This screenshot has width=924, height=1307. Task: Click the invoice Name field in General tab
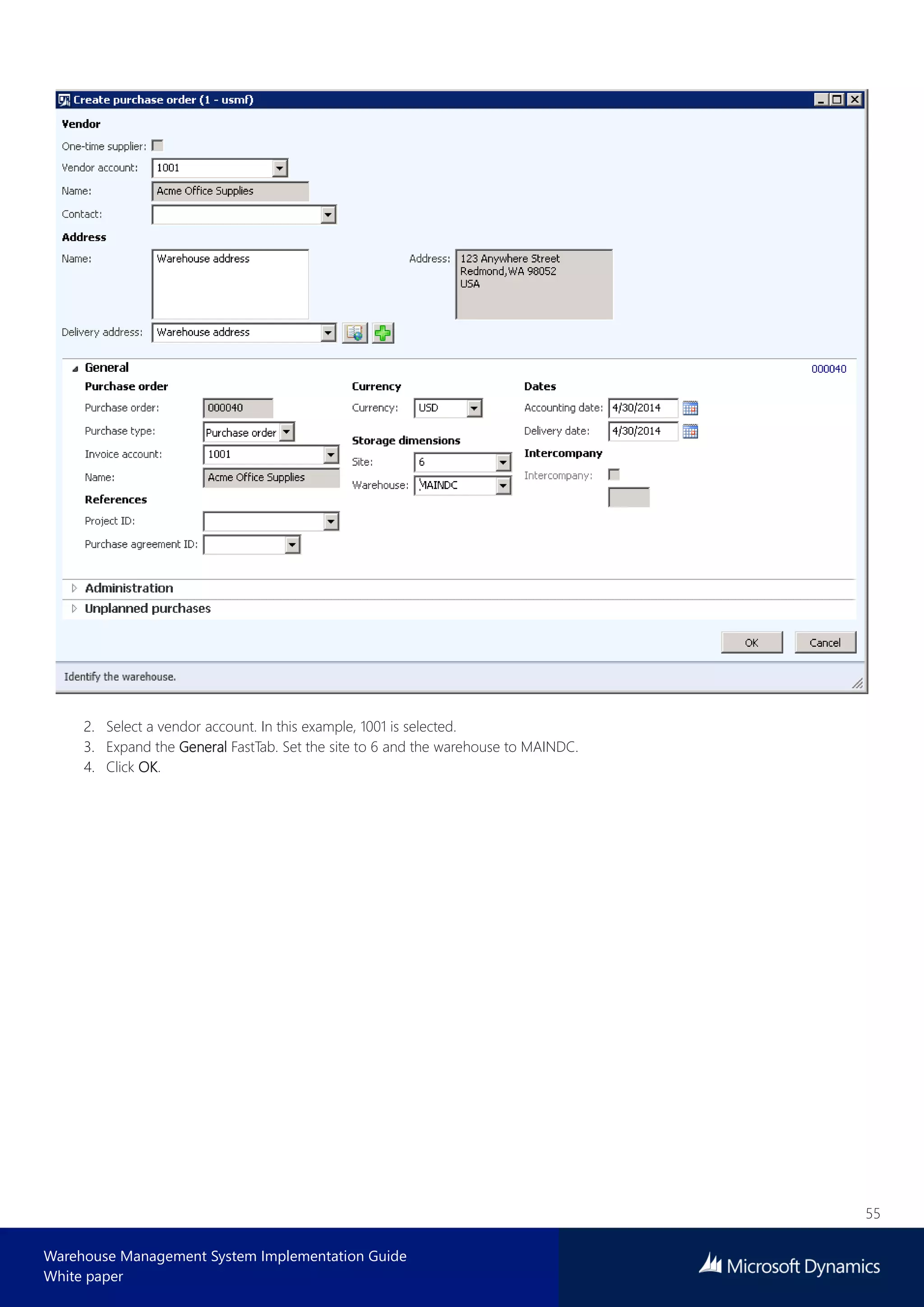pyautogui.click(x=272, y=477)
